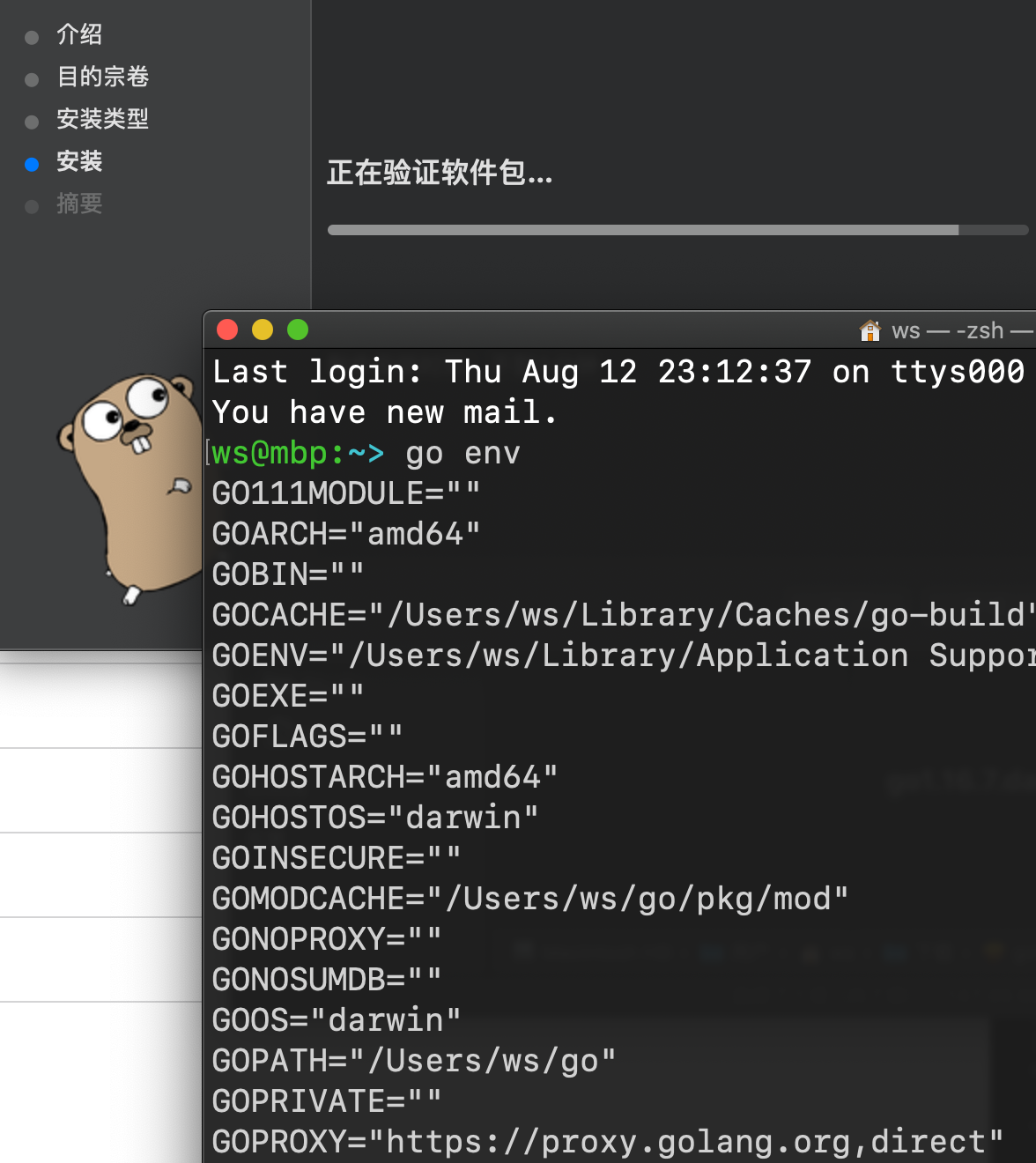
Task: Click the GO111MODULE="" line
Action: [346, 493]
